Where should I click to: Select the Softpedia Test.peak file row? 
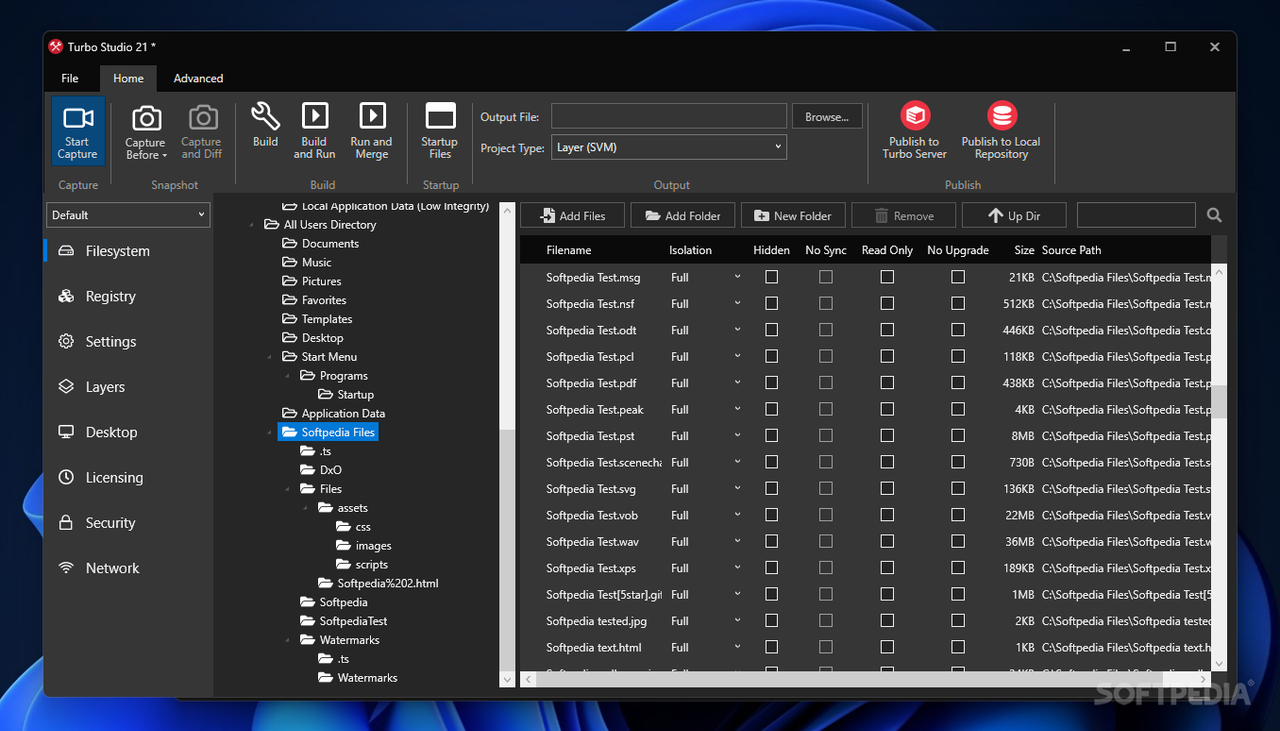point(866,409)
